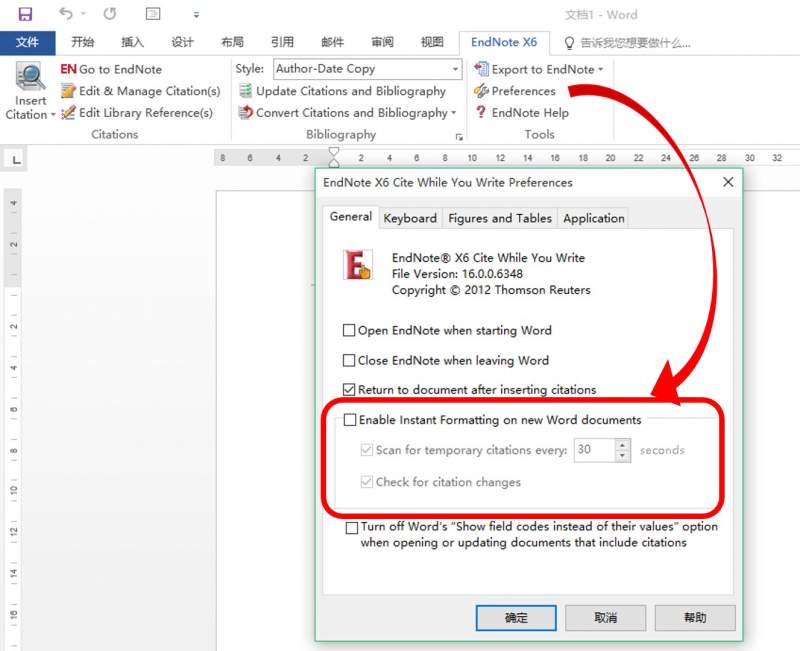Open Edit & Manage Citation(s)
Image resolution: width=800 pixels, height=651 pixels.
pos(140,91)
